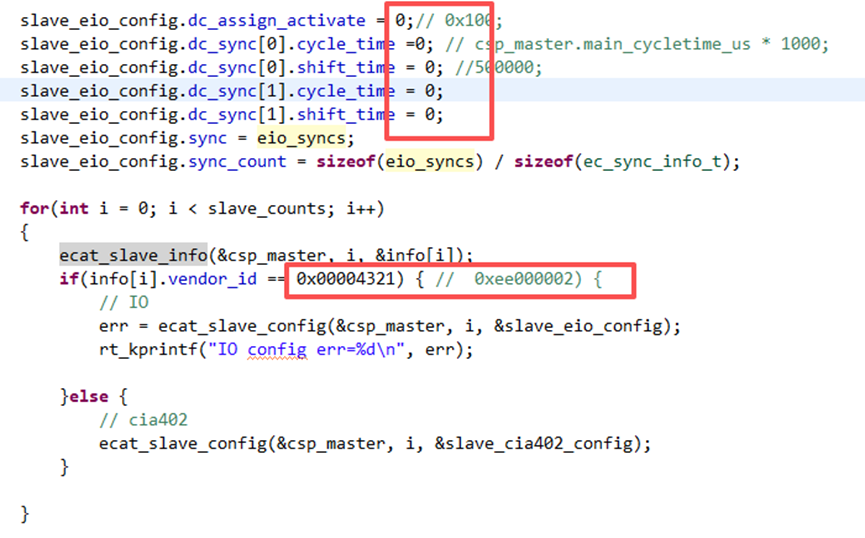The image size is (865, 538).
Task: Click the 0x00004321 hex value
Action: 345,279
